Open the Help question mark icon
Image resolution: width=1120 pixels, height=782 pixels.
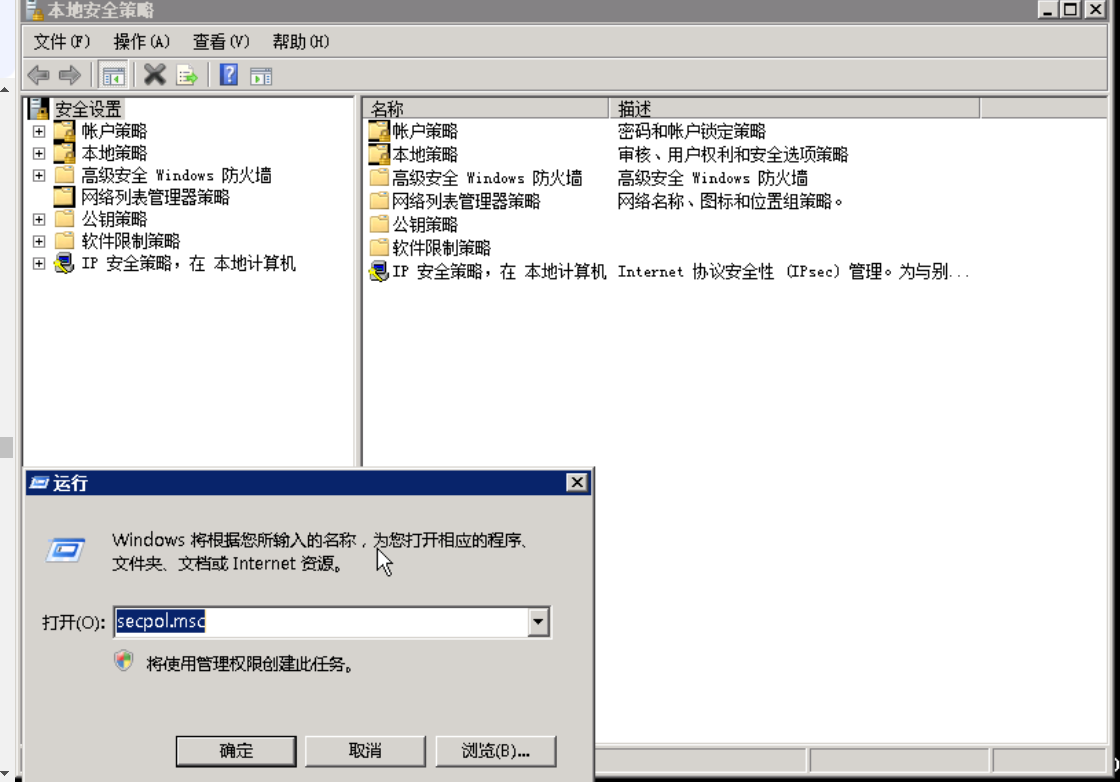[x=229, y=74]
